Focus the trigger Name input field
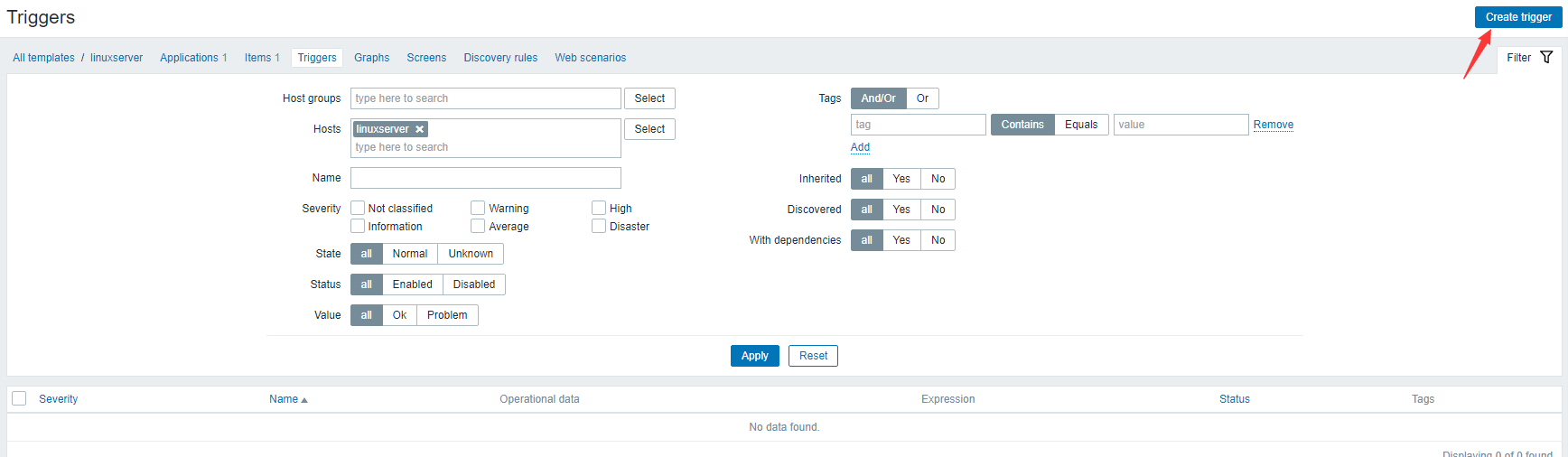1568x457 pixels. 485,178
